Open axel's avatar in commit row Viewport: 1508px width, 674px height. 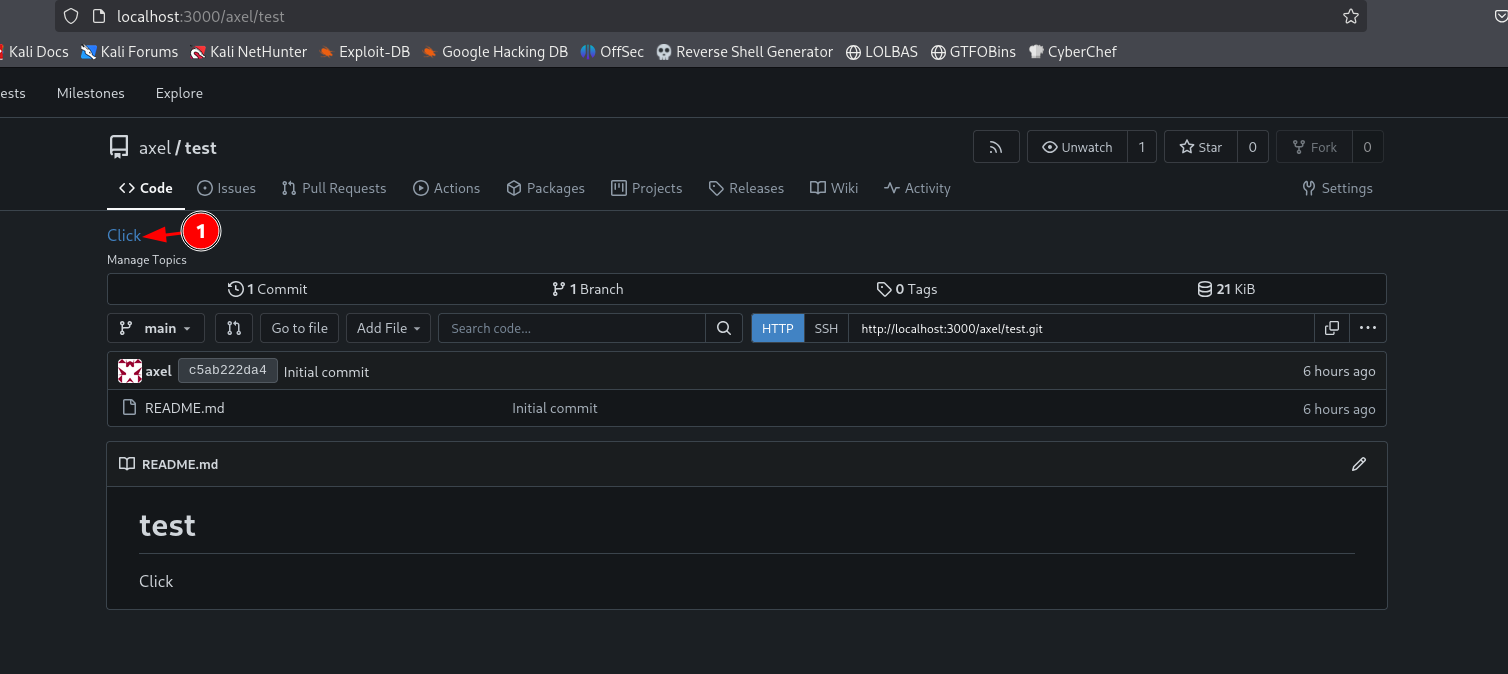click(130, 371)
